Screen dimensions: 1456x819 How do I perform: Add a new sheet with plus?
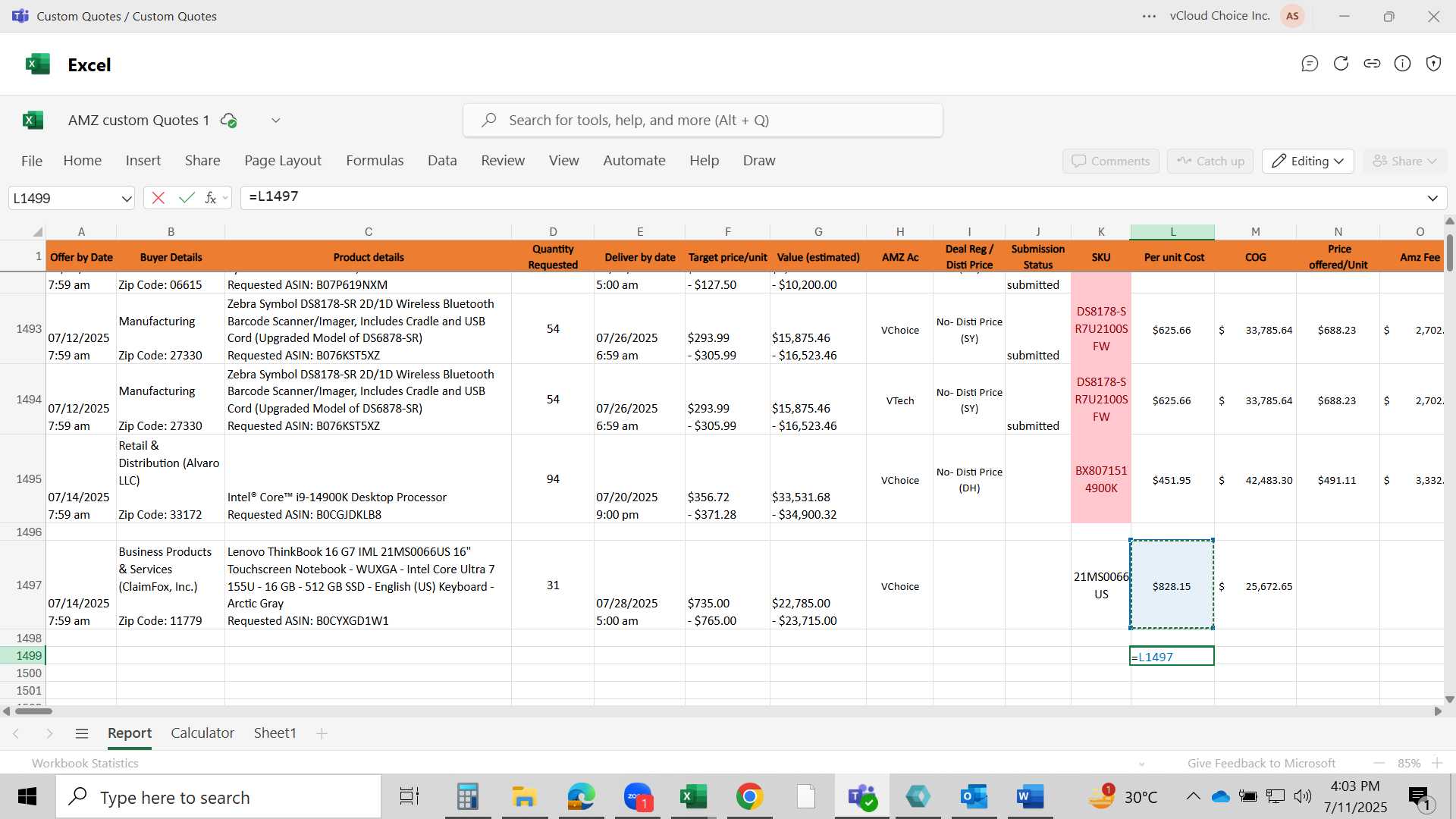click(322, 733)
